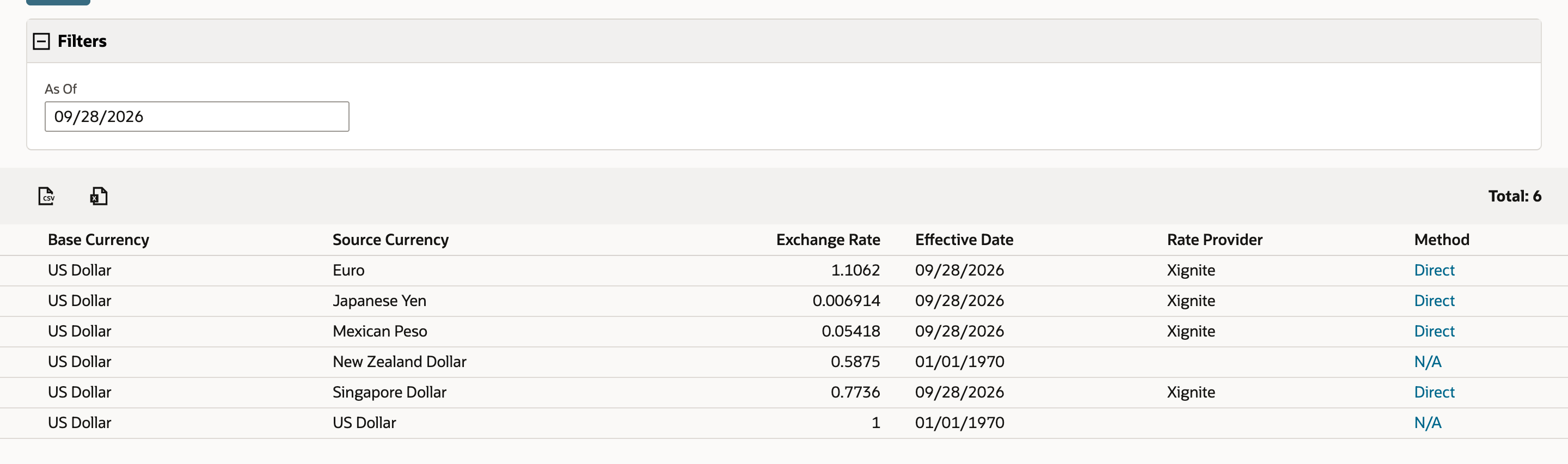The image size is (1568, 464).
Task: Open the Direct method link for Euro
Action: click(x=1434, y=270)
